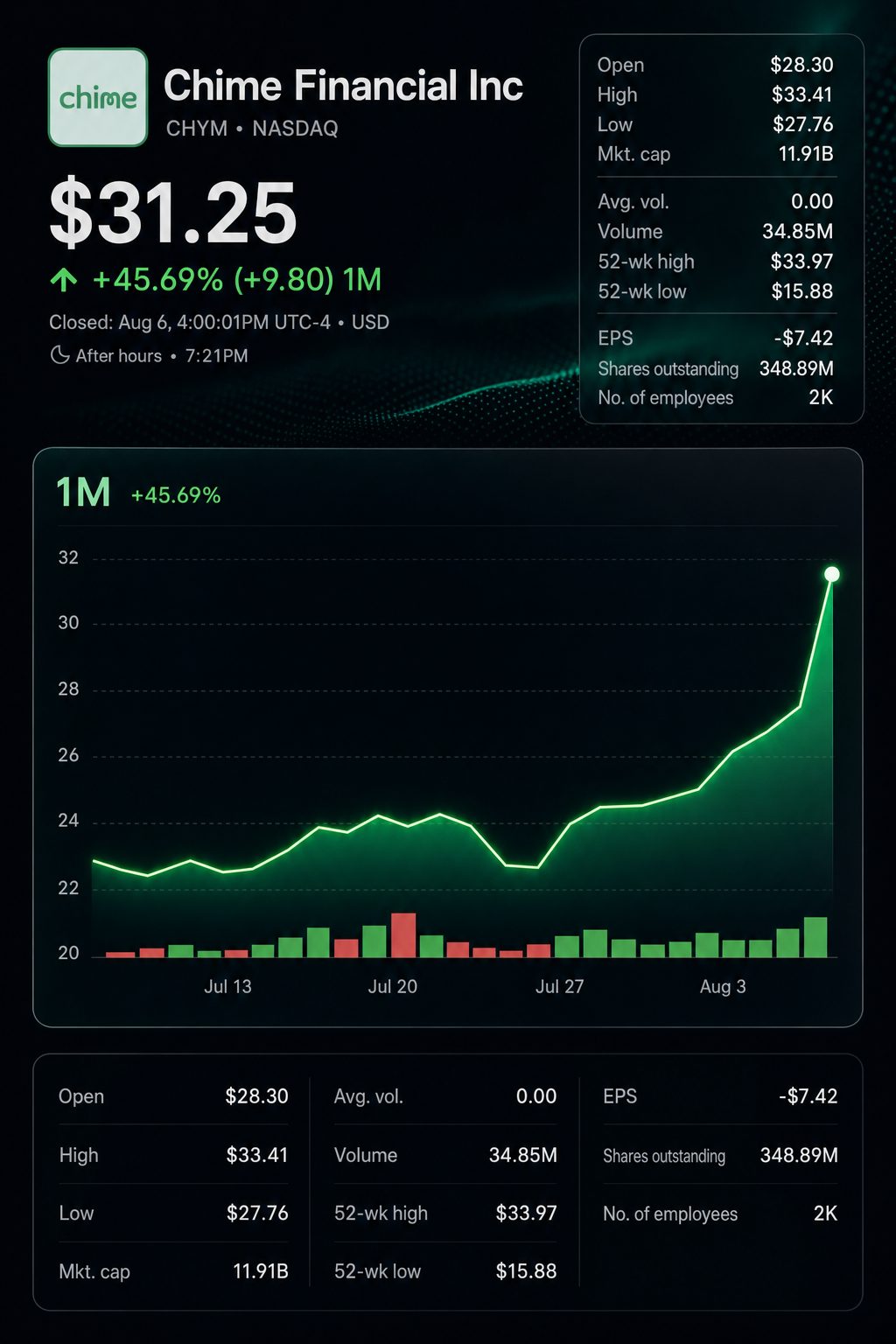
Task: Click the tallest red volume bar near Jul 20
Action: pyautogui.click(x=403, y=935)
